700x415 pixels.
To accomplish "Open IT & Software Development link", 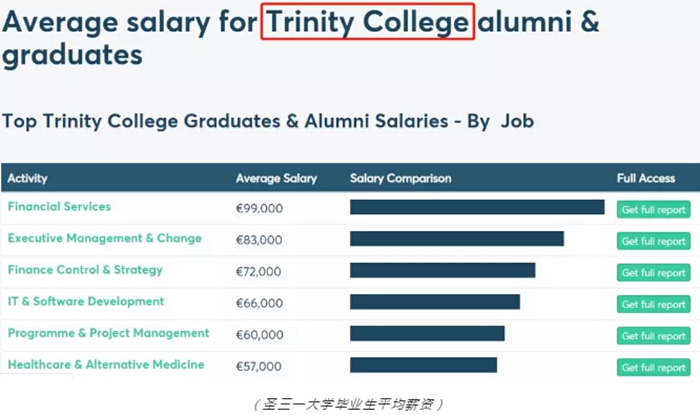I will [86, 302].
